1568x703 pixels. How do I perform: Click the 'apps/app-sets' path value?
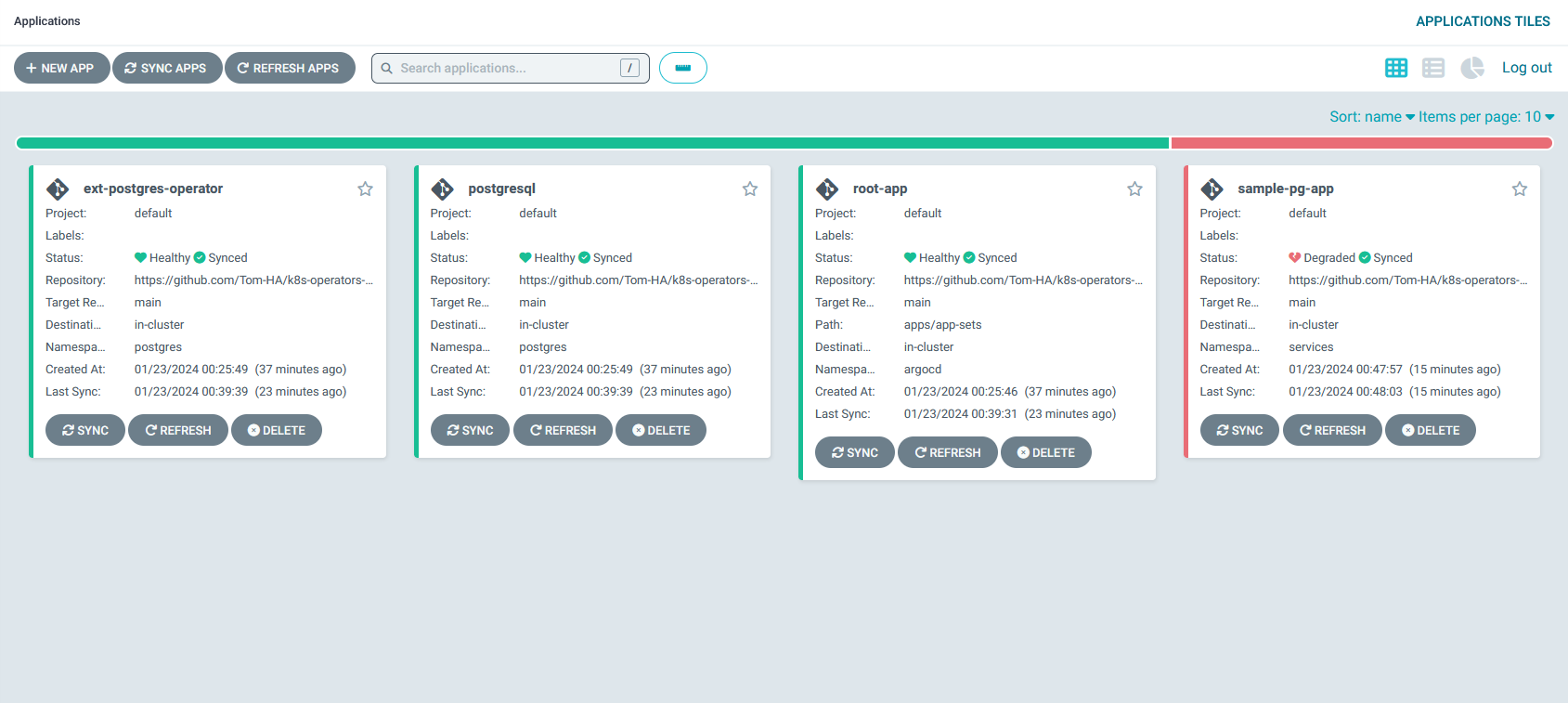click(x=942, y=325)
